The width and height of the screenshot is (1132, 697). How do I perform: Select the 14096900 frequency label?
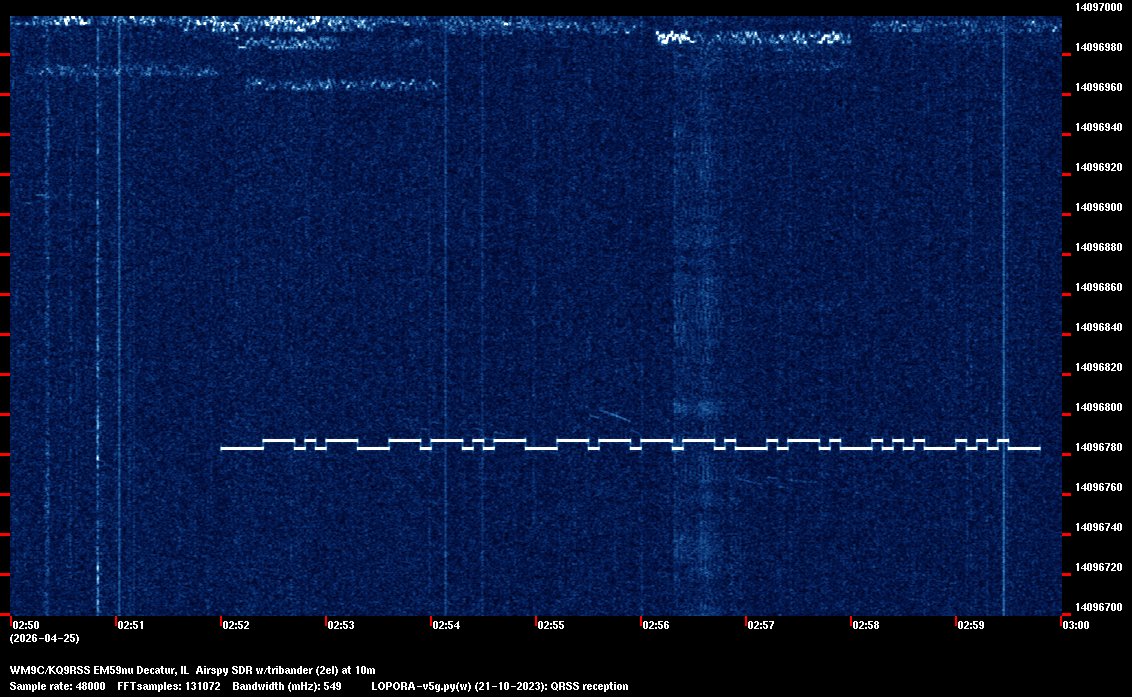tap(1098, 207)
